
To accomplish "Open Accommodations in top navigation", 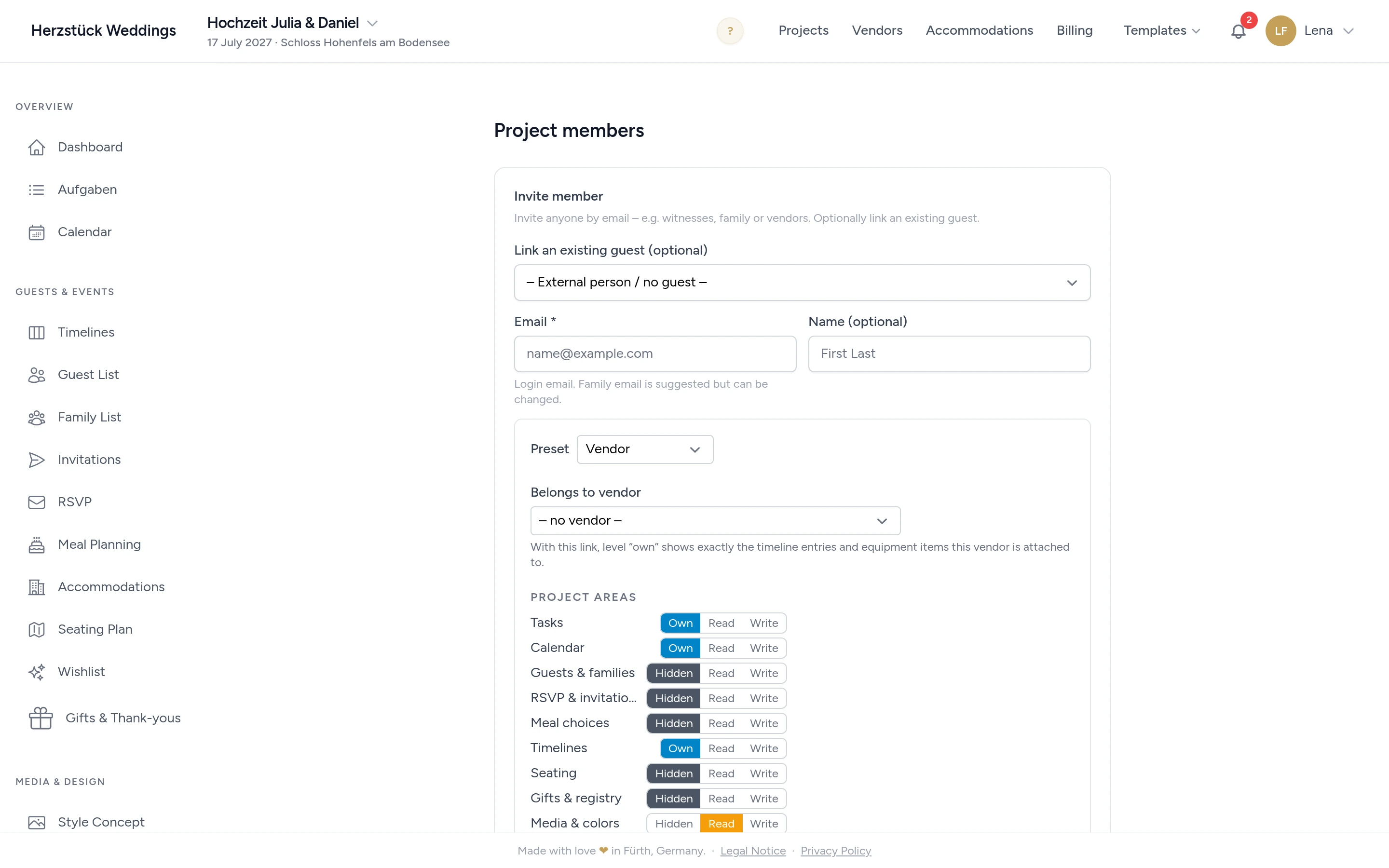I will [x=979, y=31].
